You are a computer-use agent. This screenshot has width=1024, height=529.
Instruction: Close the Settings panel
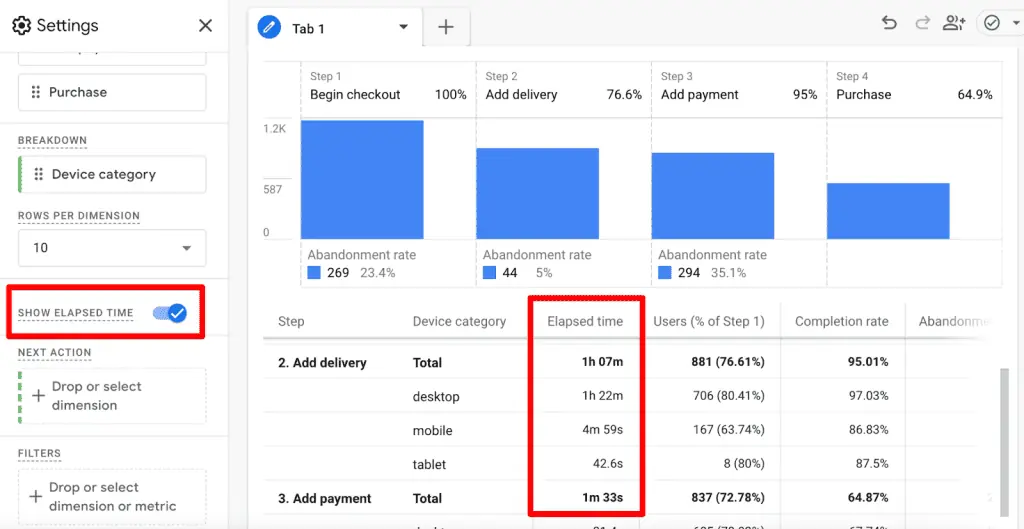[x=205, y=25]
